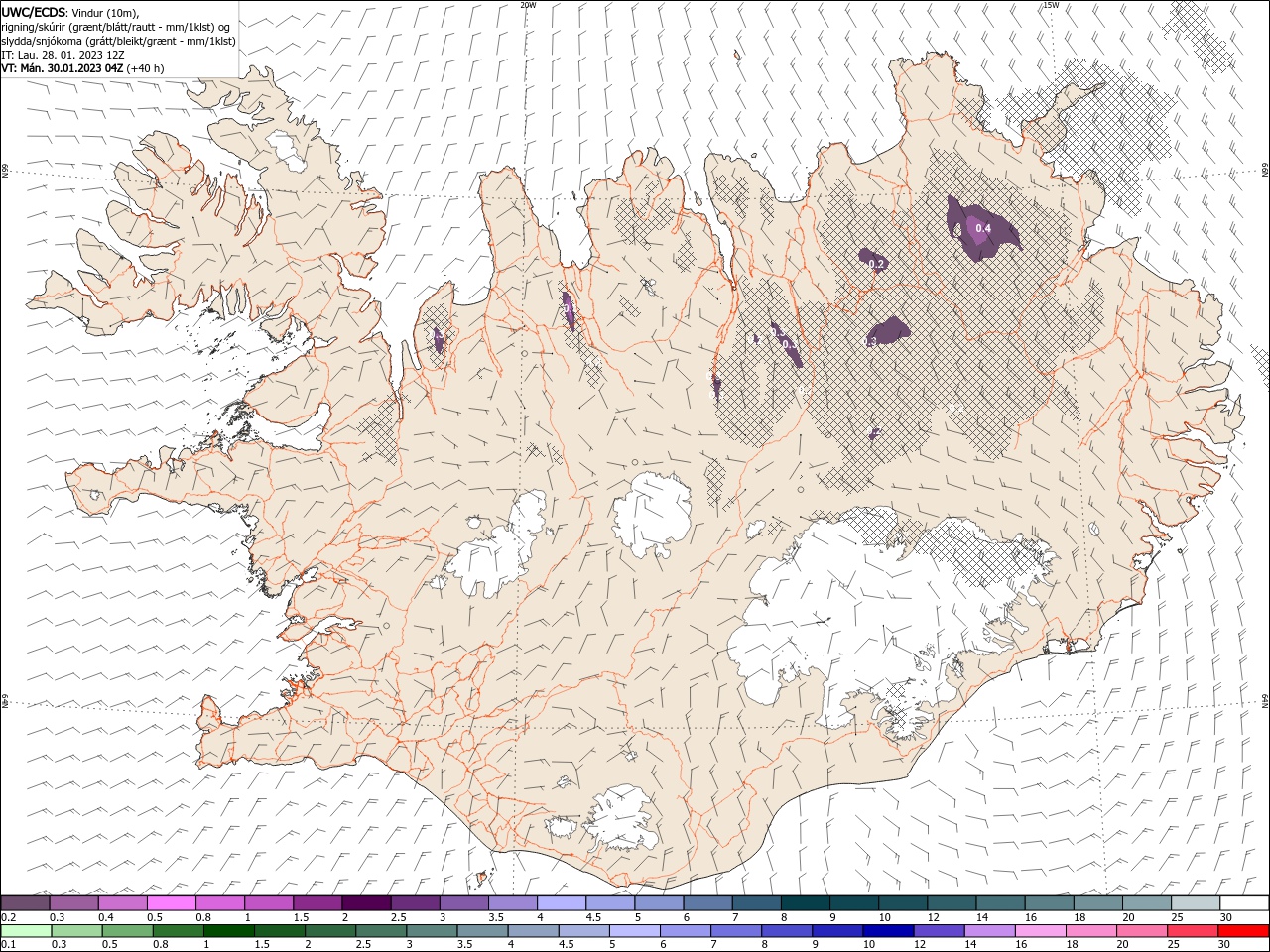Click the light green 0.3 rain legend swatch

pos(76,931)
